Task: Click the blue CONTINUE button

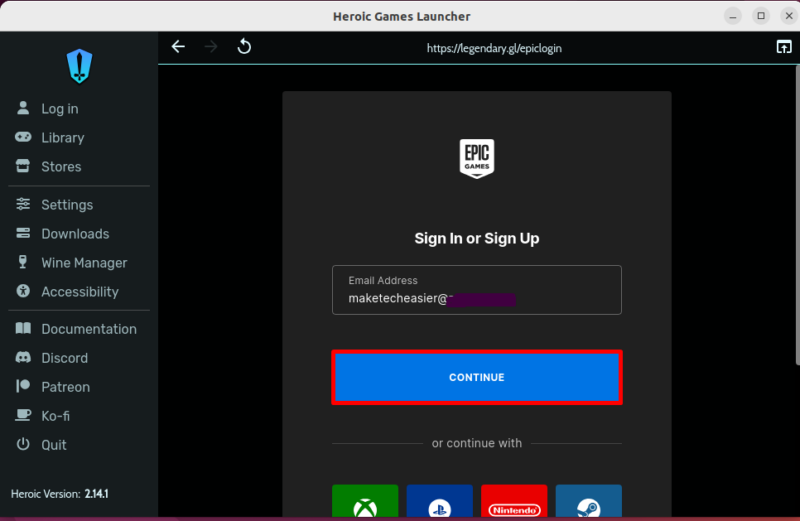Action: (x=477, y=377)
